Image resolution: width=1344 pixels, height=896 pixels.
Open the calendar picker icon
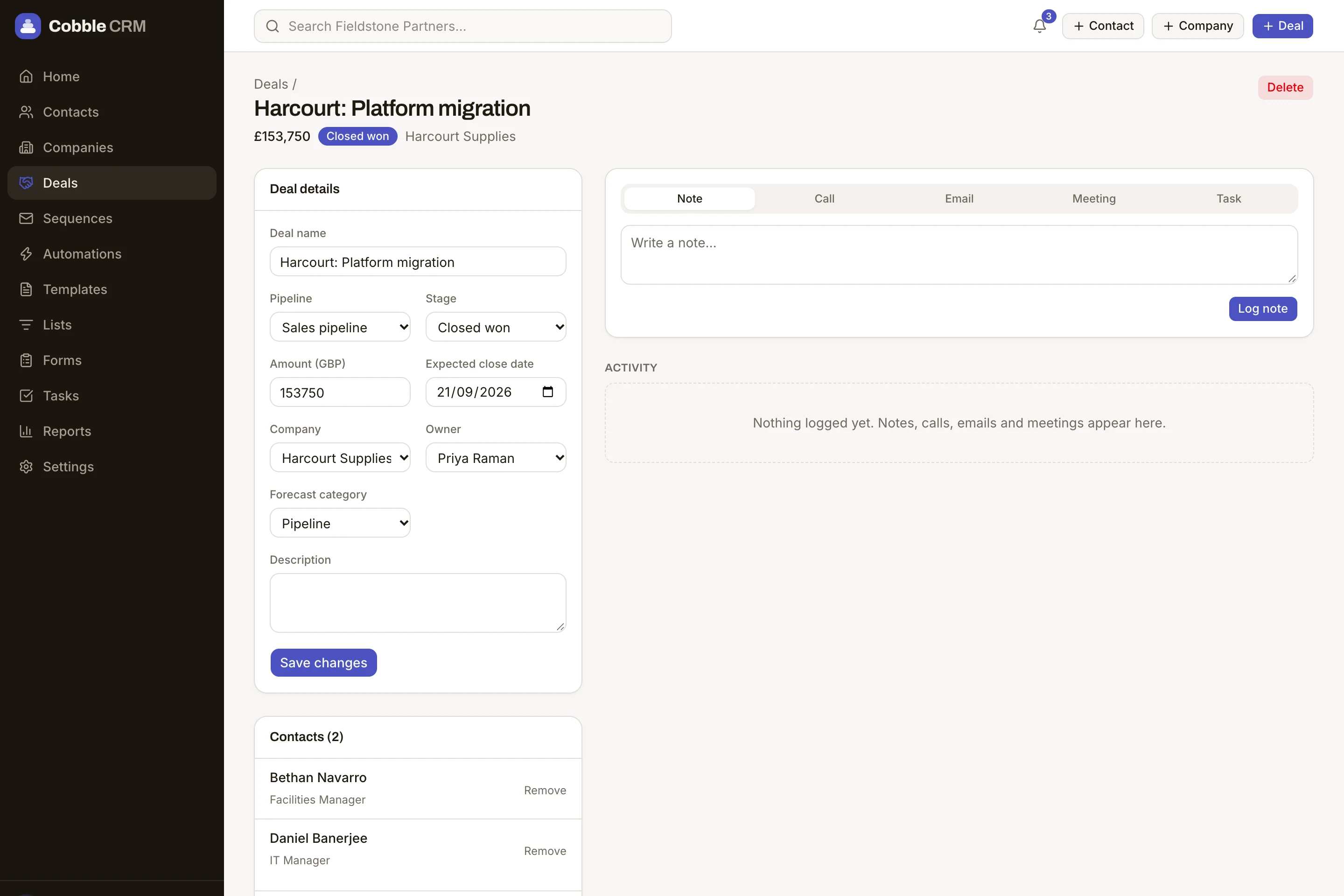[547, 392]
